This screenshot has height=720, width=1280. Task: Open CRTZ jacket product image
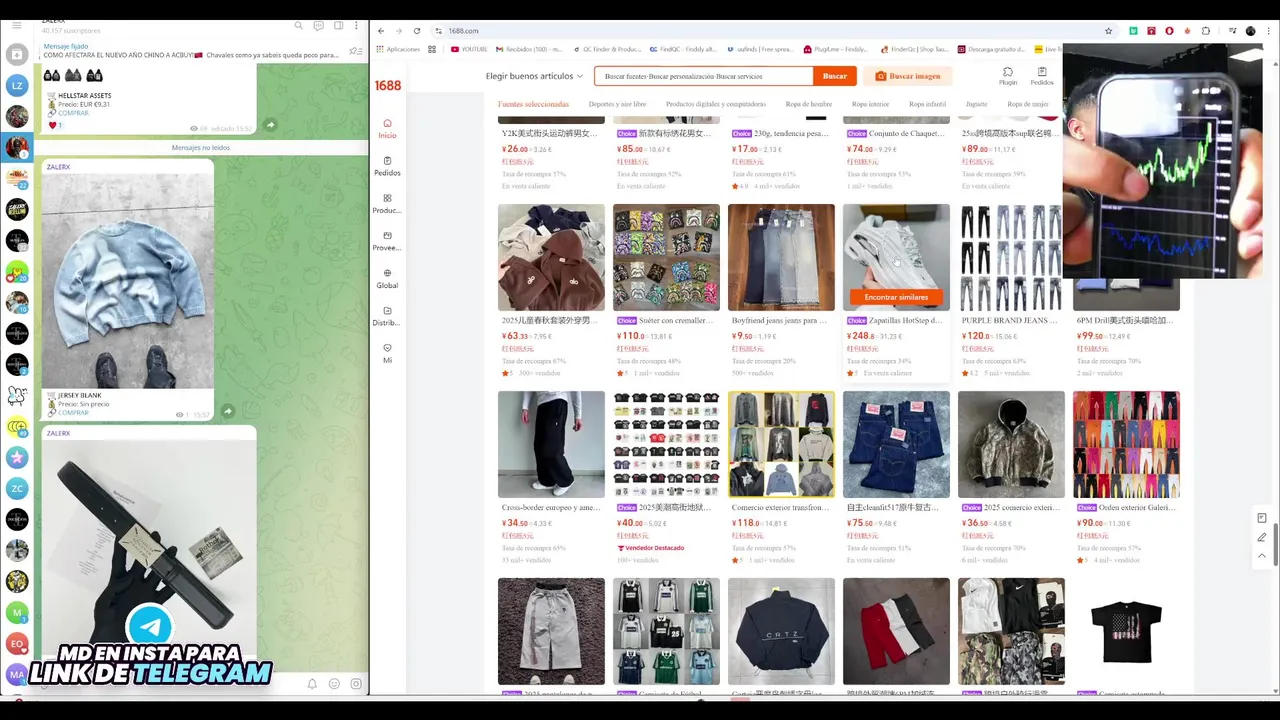coord(781,631)
